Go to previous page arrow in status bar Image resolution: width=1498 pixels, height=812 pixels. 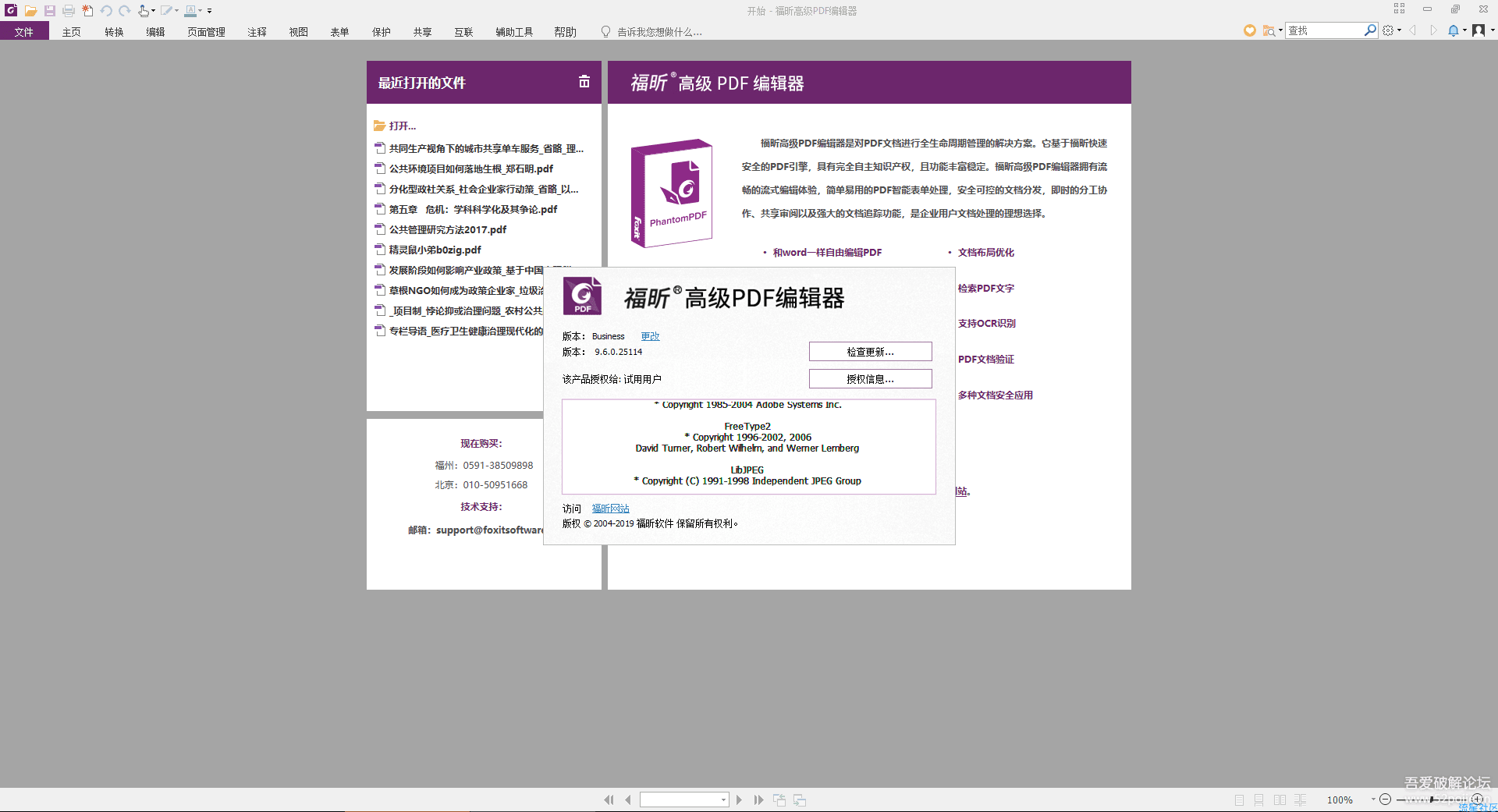coord(628,800)
